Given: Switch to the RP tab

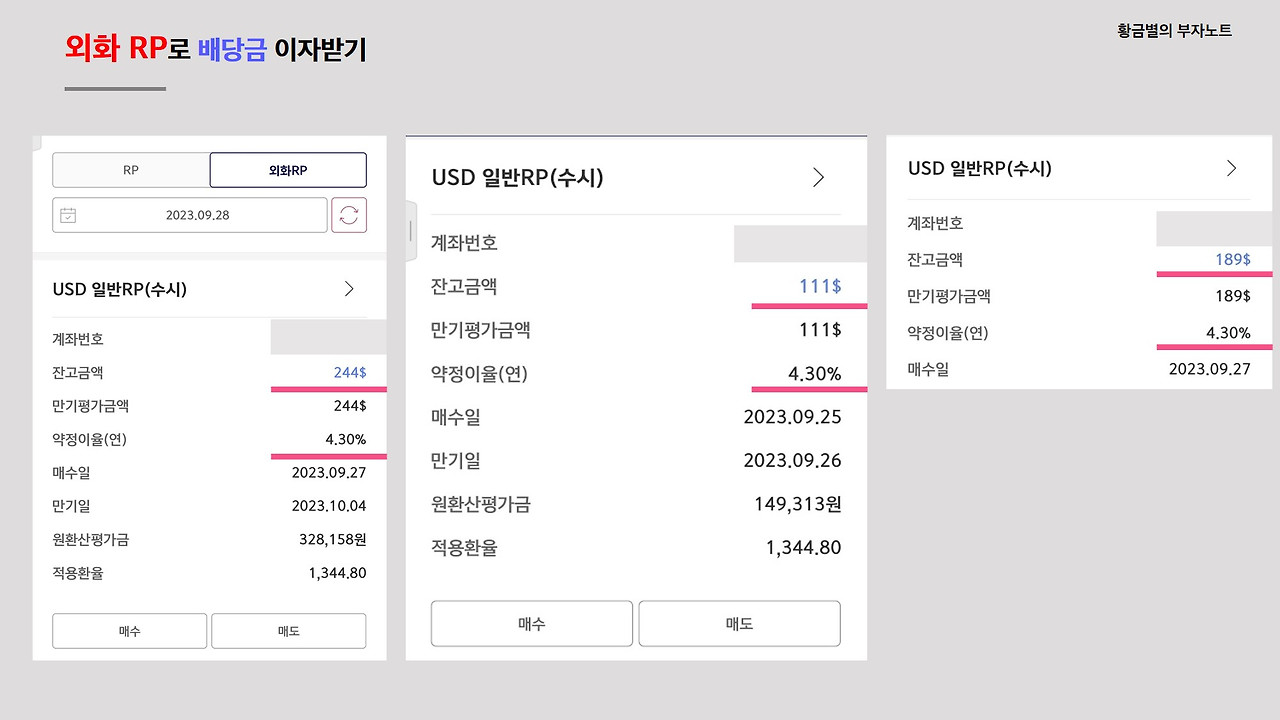Looking at the screenshot, I should [131, 170].
